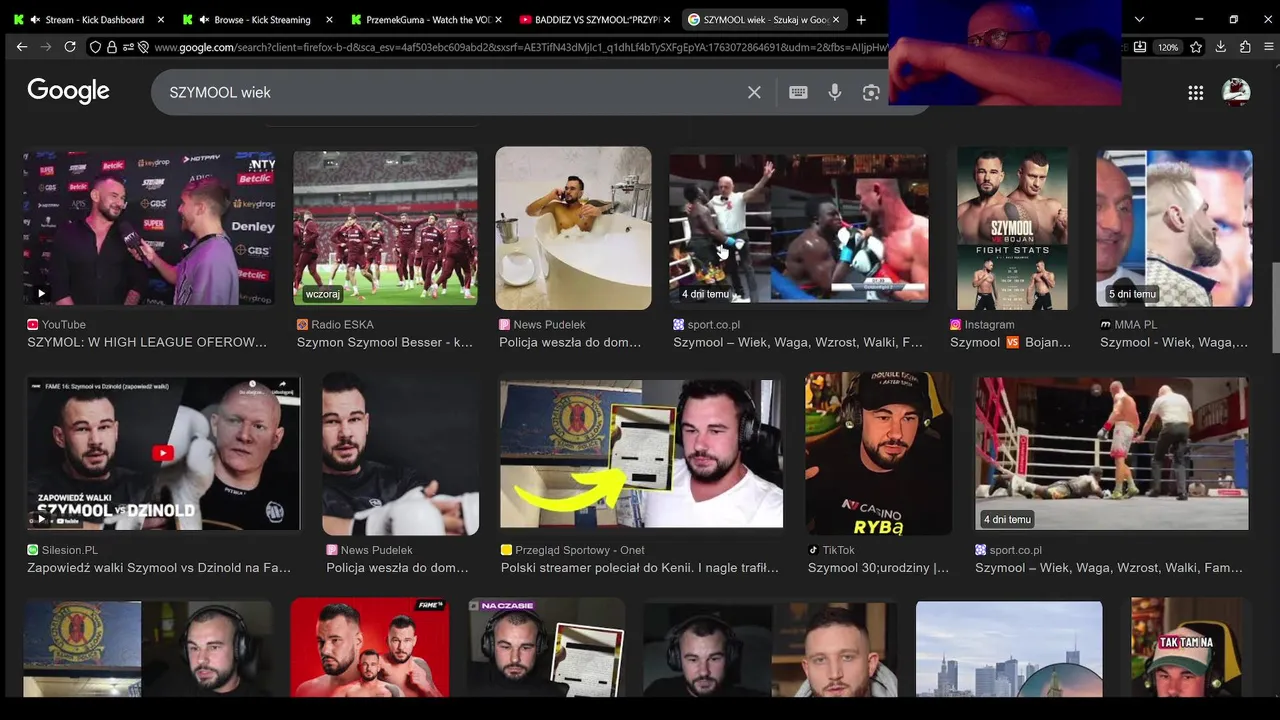Image resolution: width=1280 pixels, height=720 pixels.
Task: Open the YouTube interview thumbnail
Action: 150,227
